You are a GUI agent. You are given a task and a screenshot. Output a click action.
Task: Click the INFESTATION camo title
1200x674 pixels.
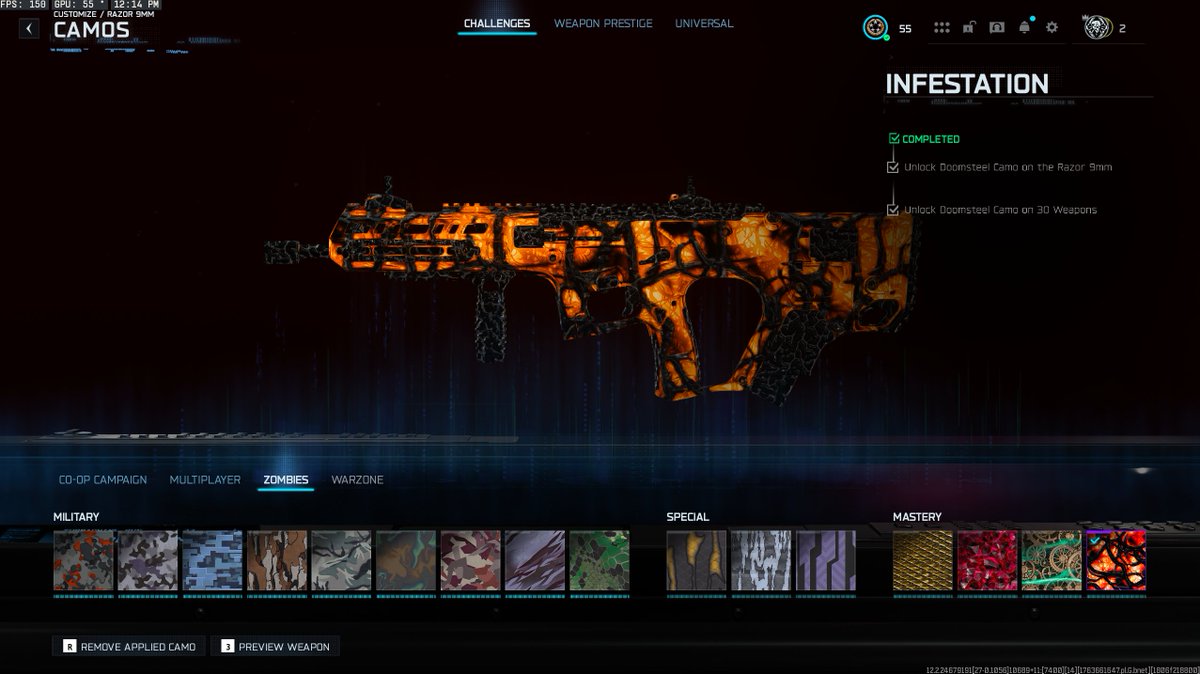[967, 85]
